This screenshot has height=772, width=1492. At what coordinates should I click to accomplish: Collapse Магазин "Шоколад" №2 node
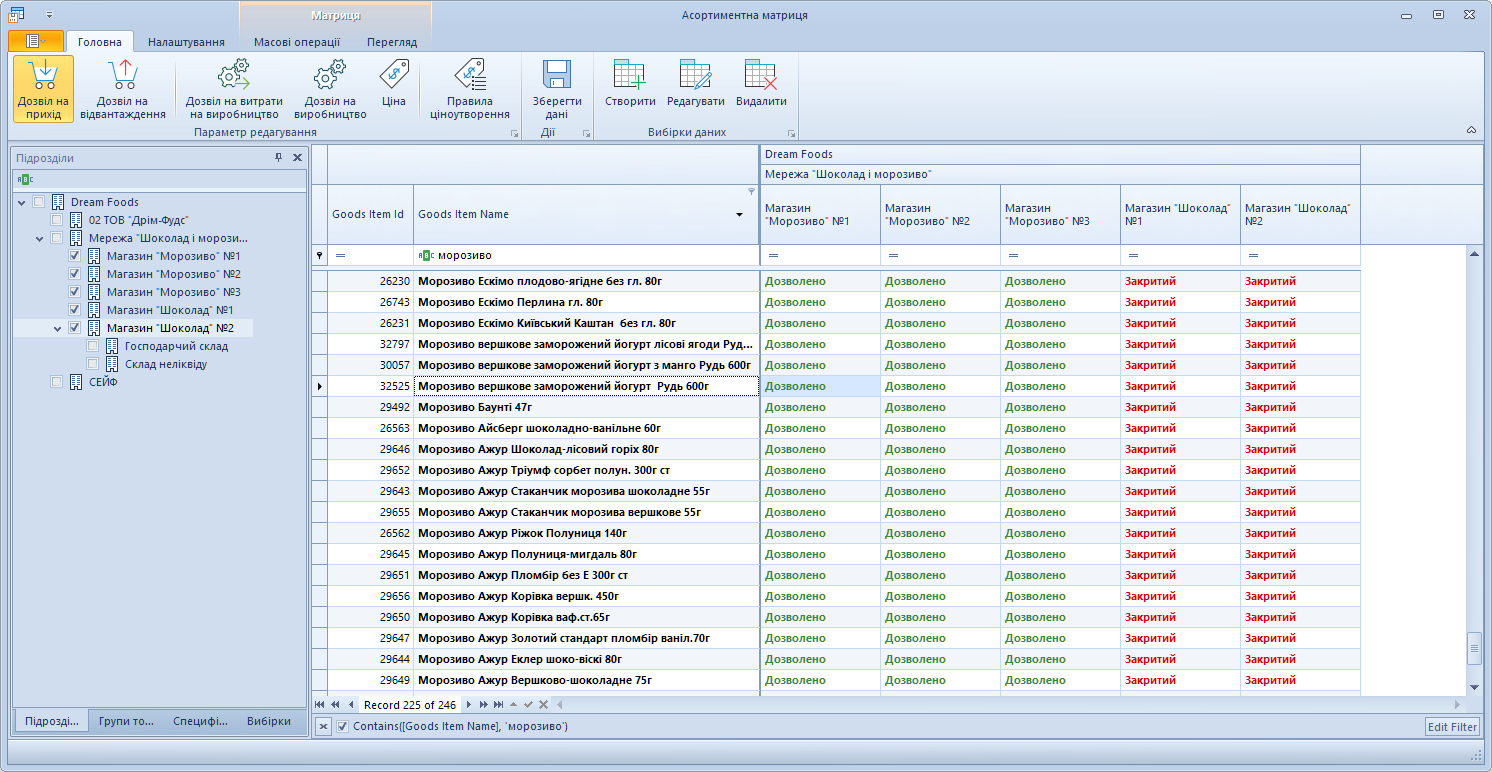58,328
